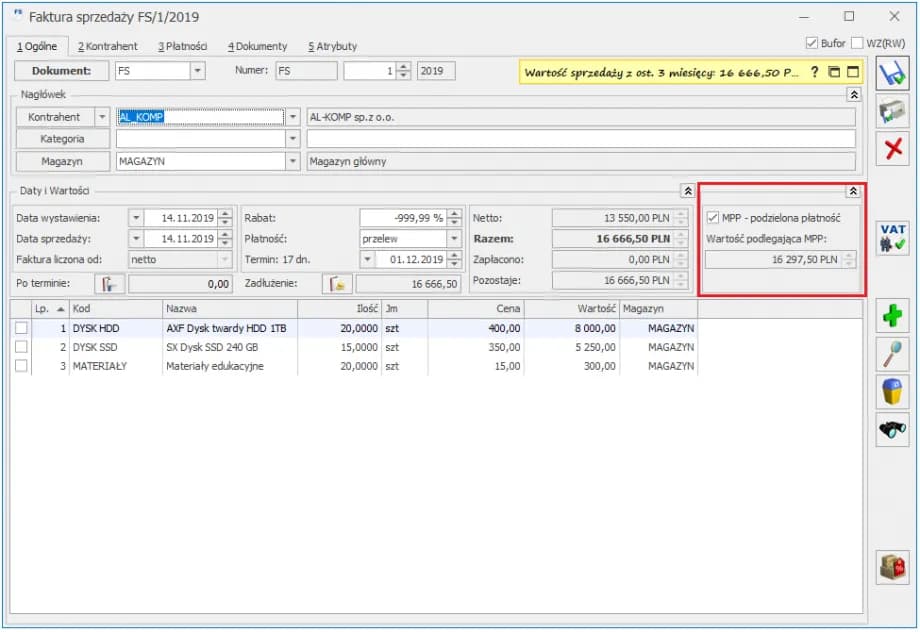
Task: Open the VAT table icon
Action: click(x=892, y=238)
